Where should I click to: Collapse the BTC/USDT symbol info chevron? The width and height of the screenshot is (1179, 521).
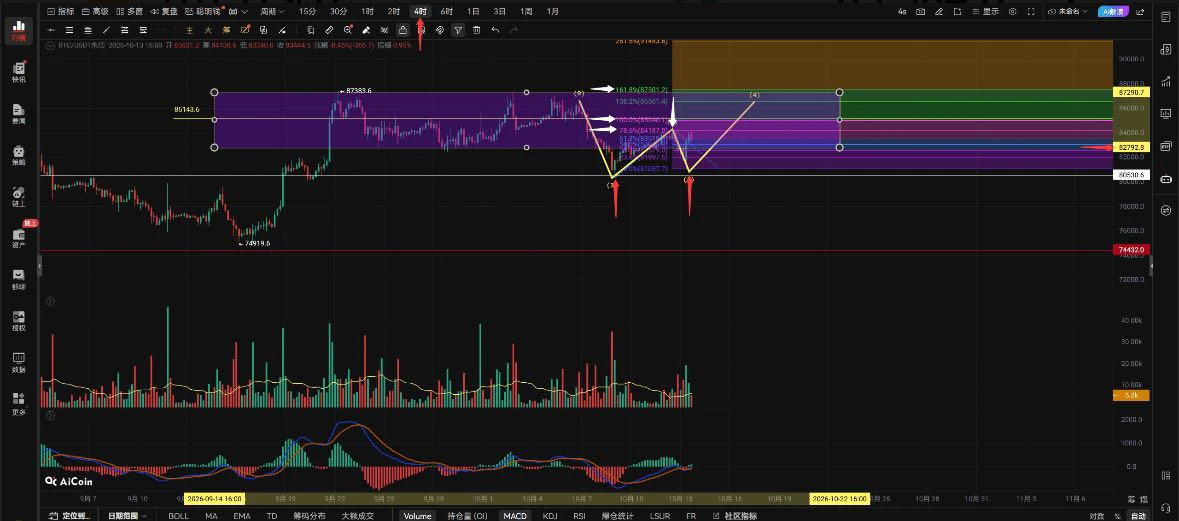tap(50, 46)
